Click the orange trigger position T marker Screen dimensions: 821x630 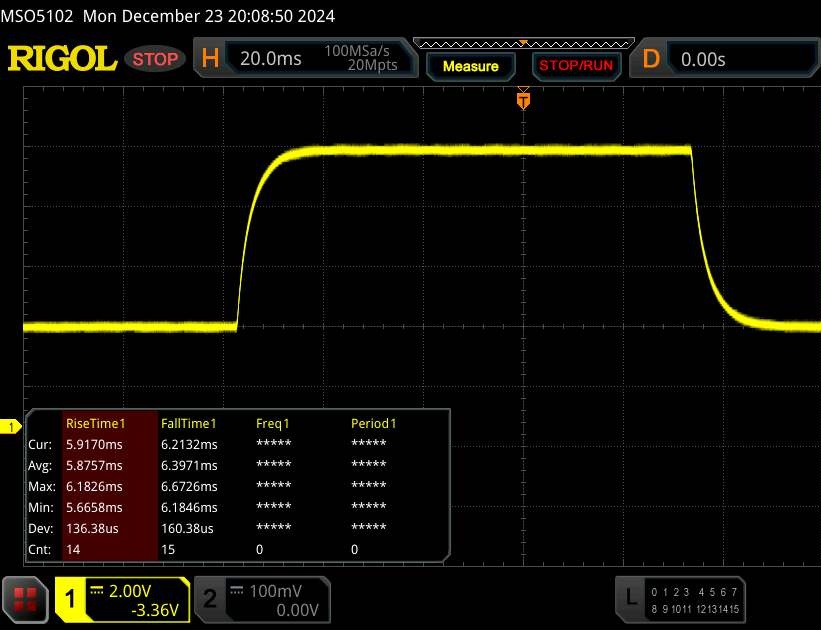pyautogui.click(x=523, y=100)
